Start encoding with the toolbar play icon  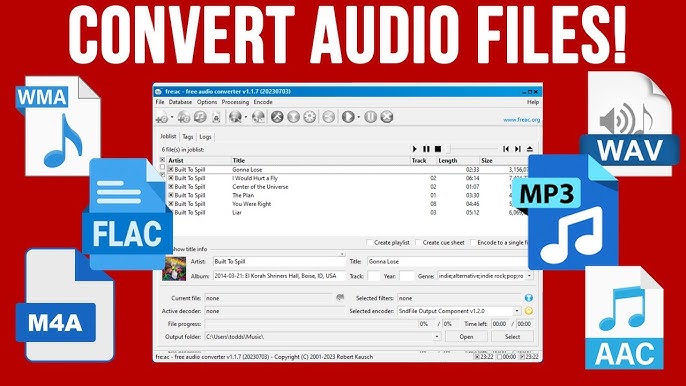pos(348,117)
